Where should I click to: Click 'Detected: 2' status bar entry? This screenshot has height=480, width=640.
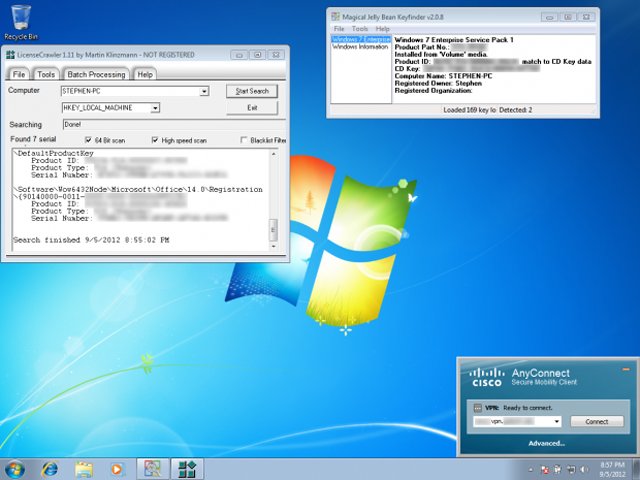point(516,110)
